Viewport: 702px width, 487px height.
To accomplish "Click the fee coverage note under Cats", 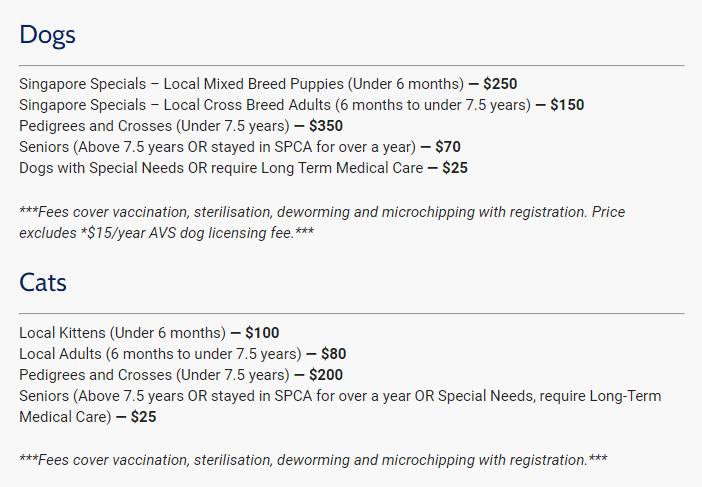I will (313, 460).
